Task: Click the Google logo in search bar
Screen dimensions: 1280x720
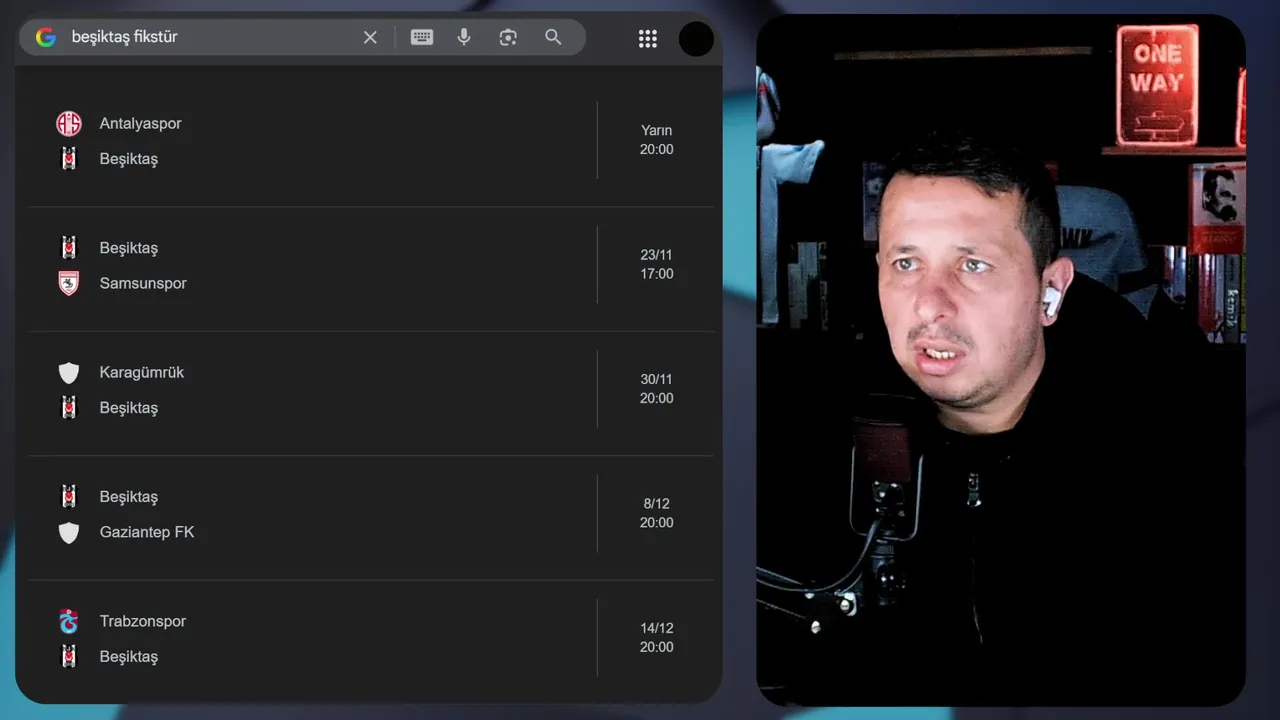Action: pos(46,37)
